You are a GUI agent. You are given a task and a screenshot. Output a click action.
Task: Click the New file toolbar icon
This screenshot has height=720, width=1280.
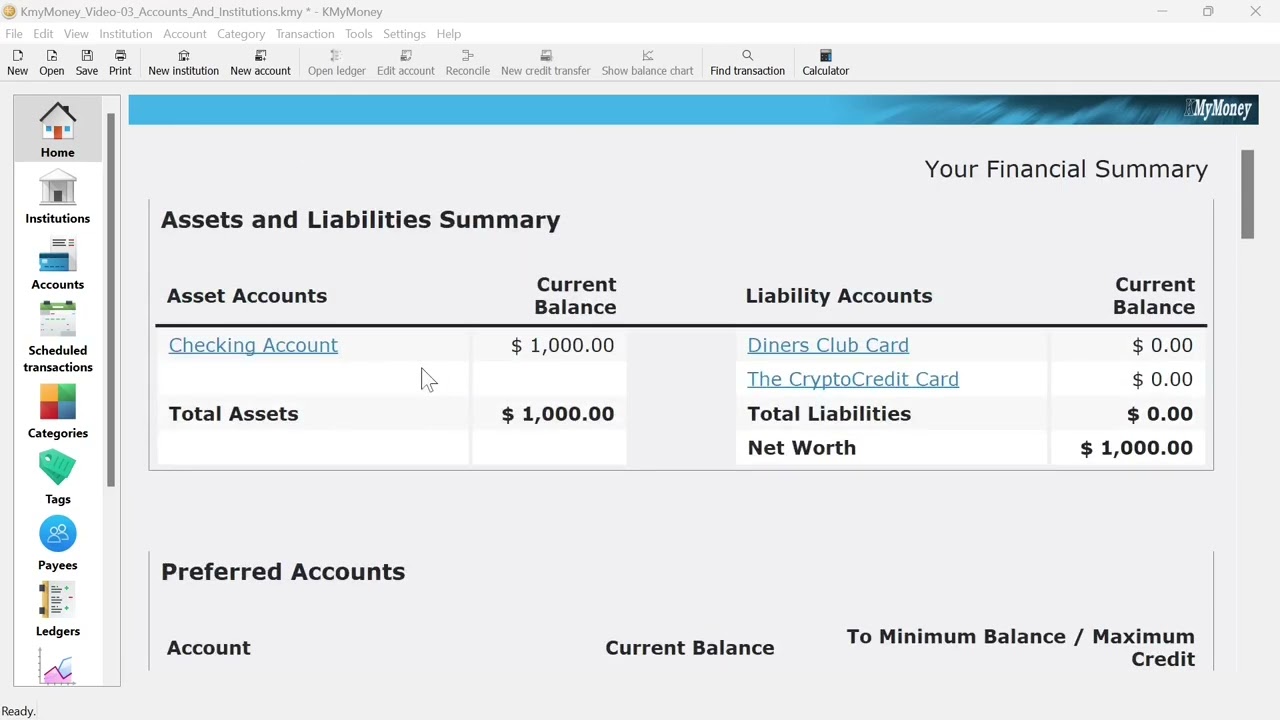pos(17,62)
